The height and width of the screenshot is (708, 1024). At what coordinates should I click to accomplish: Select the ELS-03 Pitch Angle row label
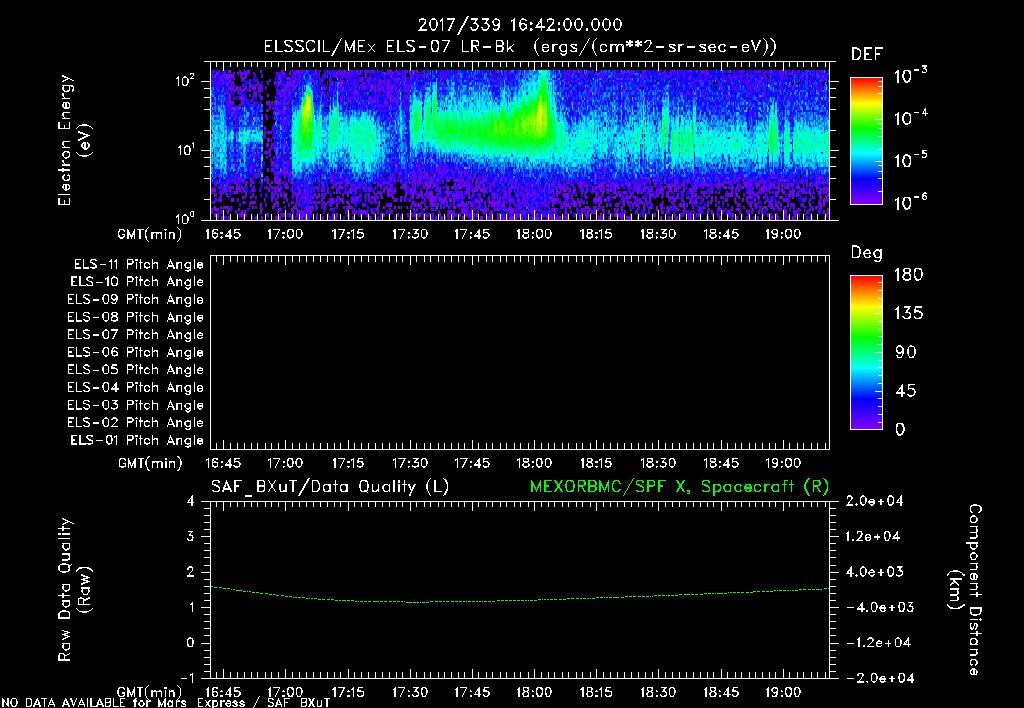(x=135, y=405)
